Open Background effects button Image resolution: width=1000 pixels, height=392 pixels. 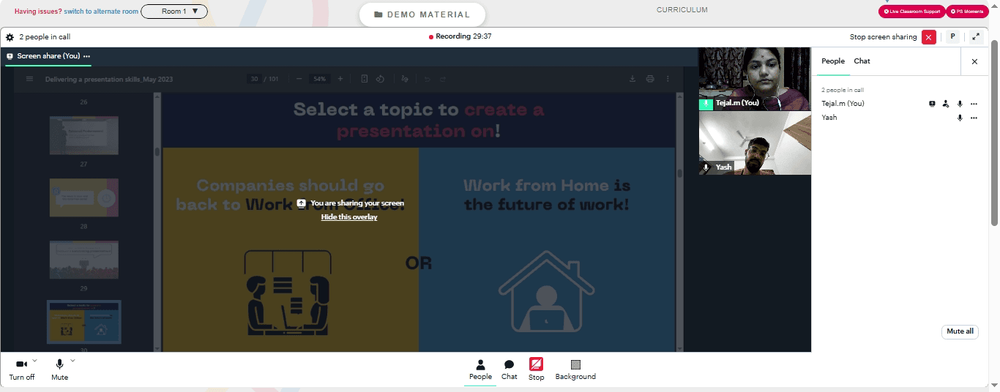575,370
